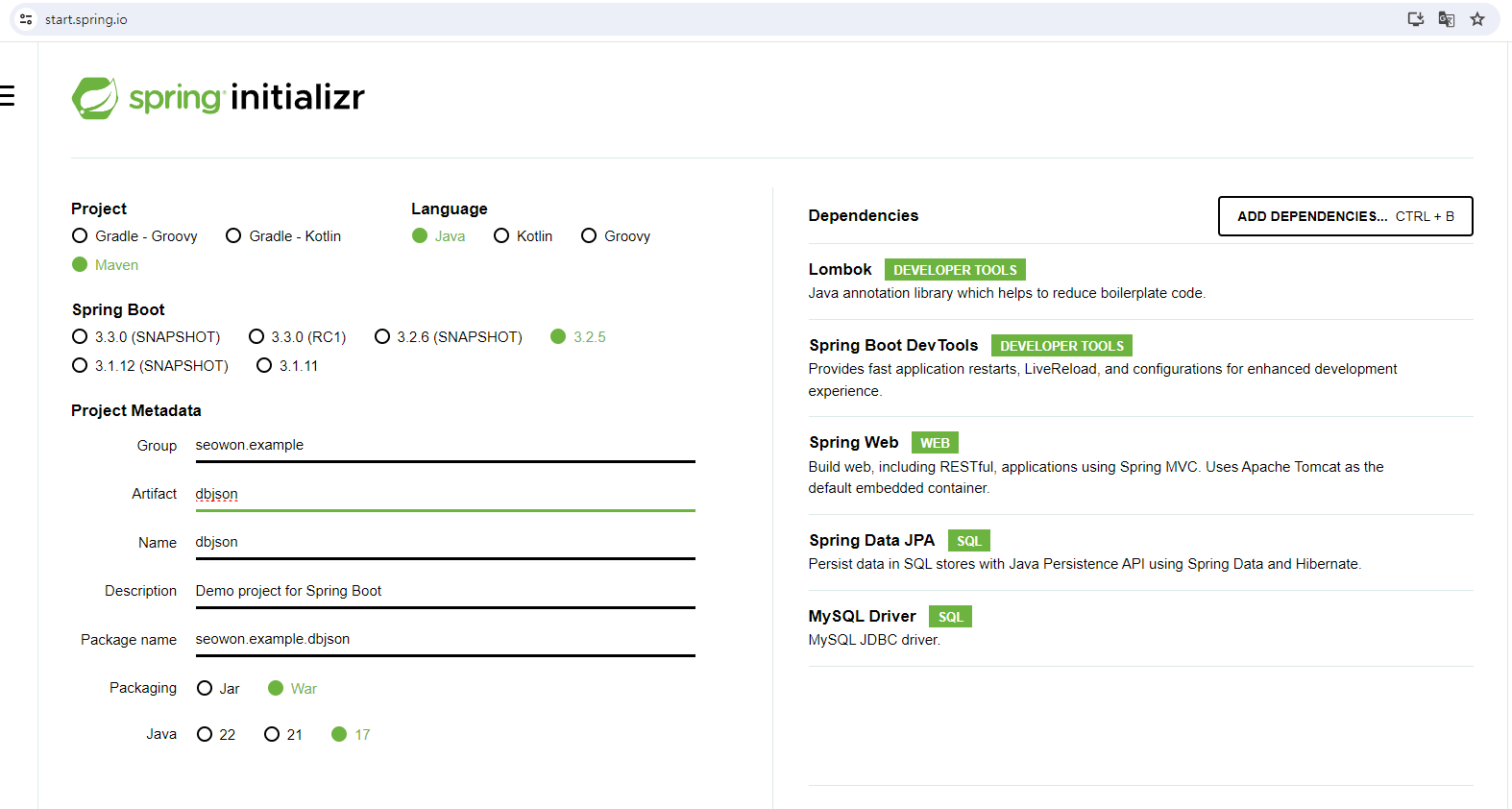Click the install app icon in address bar
Viewport: 1512px width, 809px height.
tap(1415, 19)
